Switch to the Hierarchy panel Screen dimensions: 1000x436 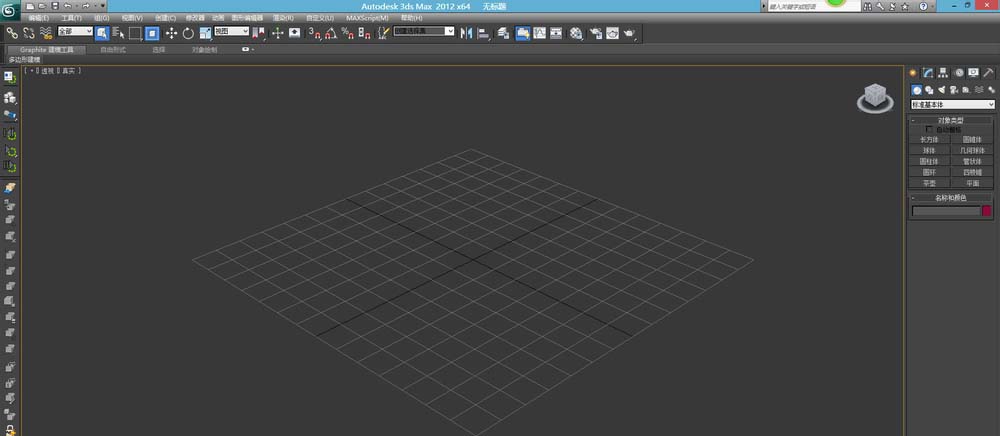click(x=943, y=72)
